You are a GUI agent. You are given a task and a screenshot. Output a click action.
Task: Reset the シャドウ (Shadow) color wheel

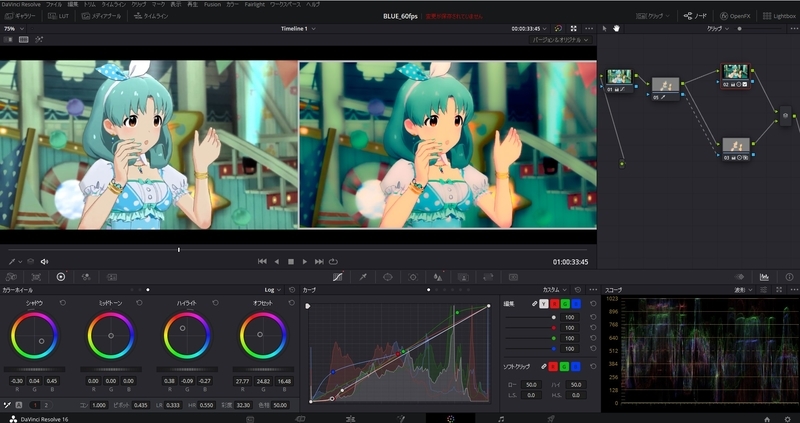pyautogui.click(x=62, y=303)
